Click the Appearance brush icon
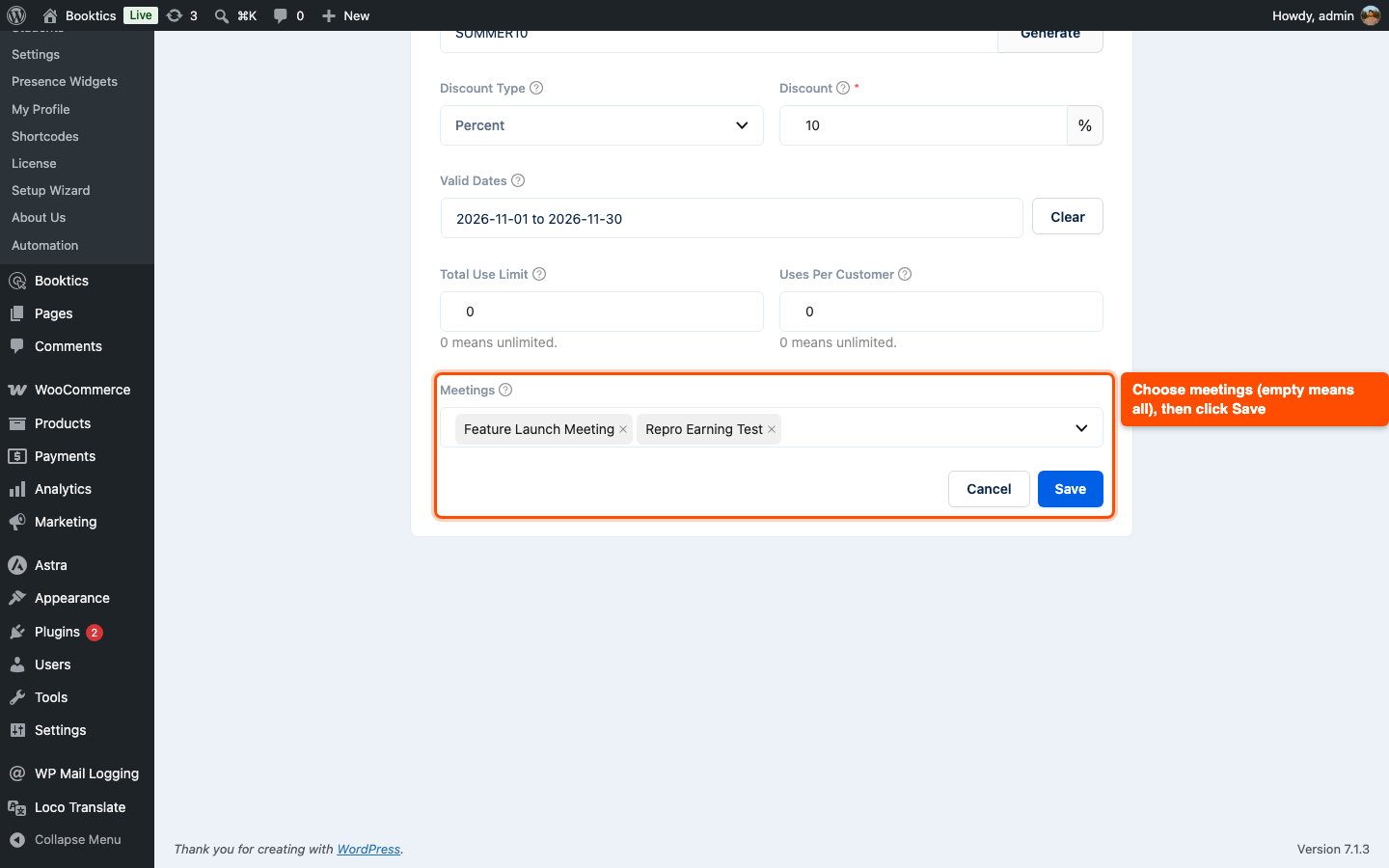Viewport: 1389px width, 868px height. pyautogui.click(x=17, y=598)
